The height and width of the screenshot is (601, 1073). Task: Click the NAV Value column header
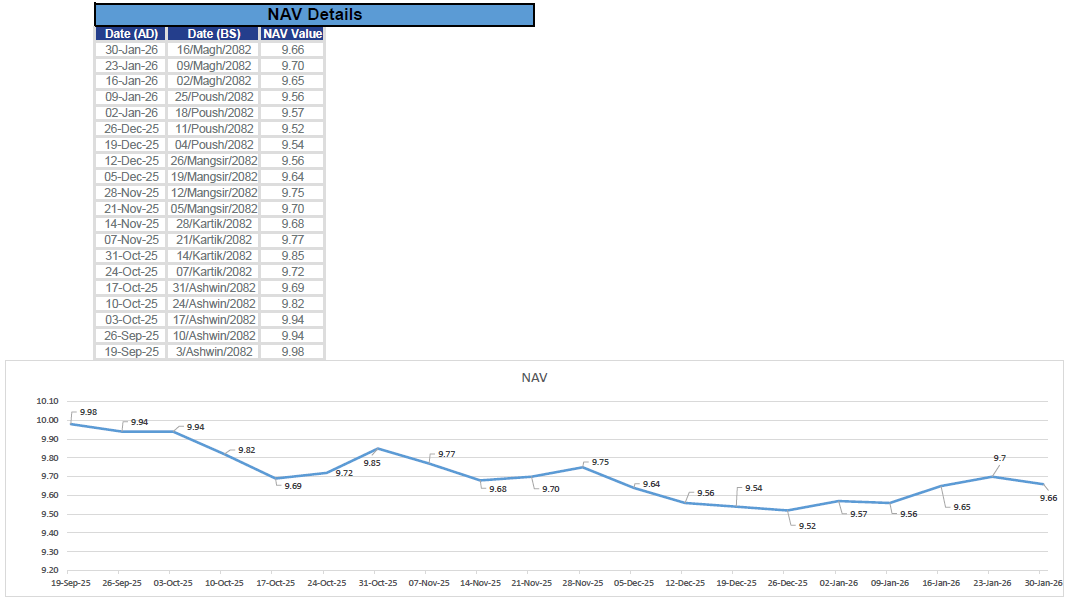tap(291, 33)
